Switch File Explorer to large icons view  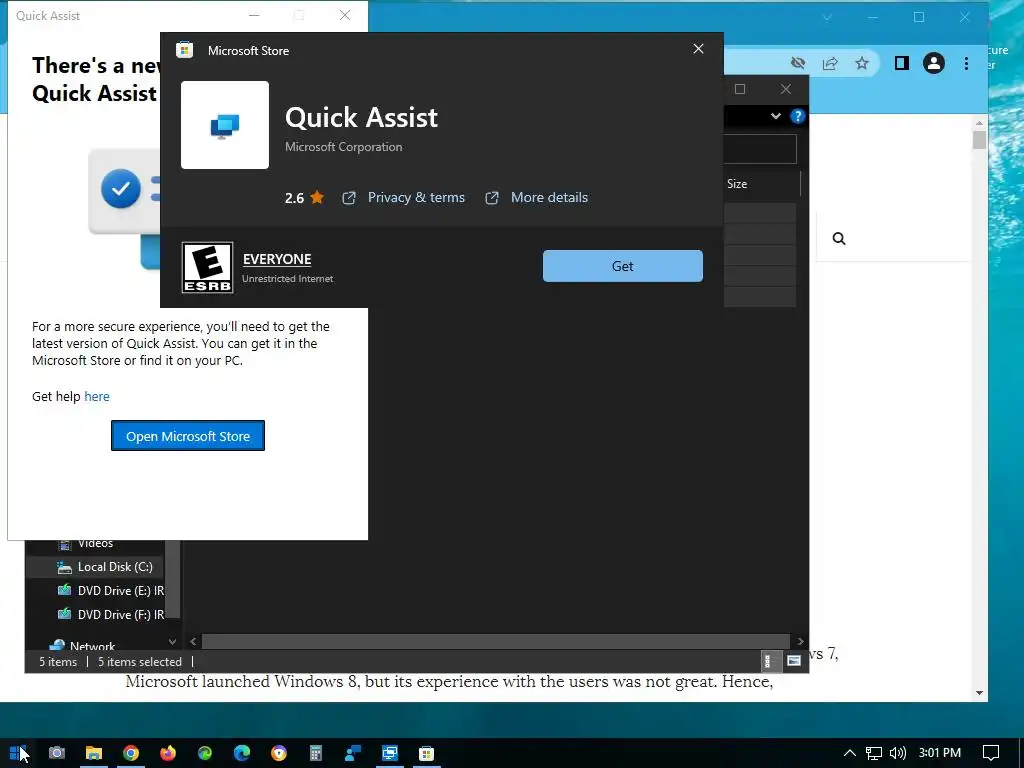point(793,661)
